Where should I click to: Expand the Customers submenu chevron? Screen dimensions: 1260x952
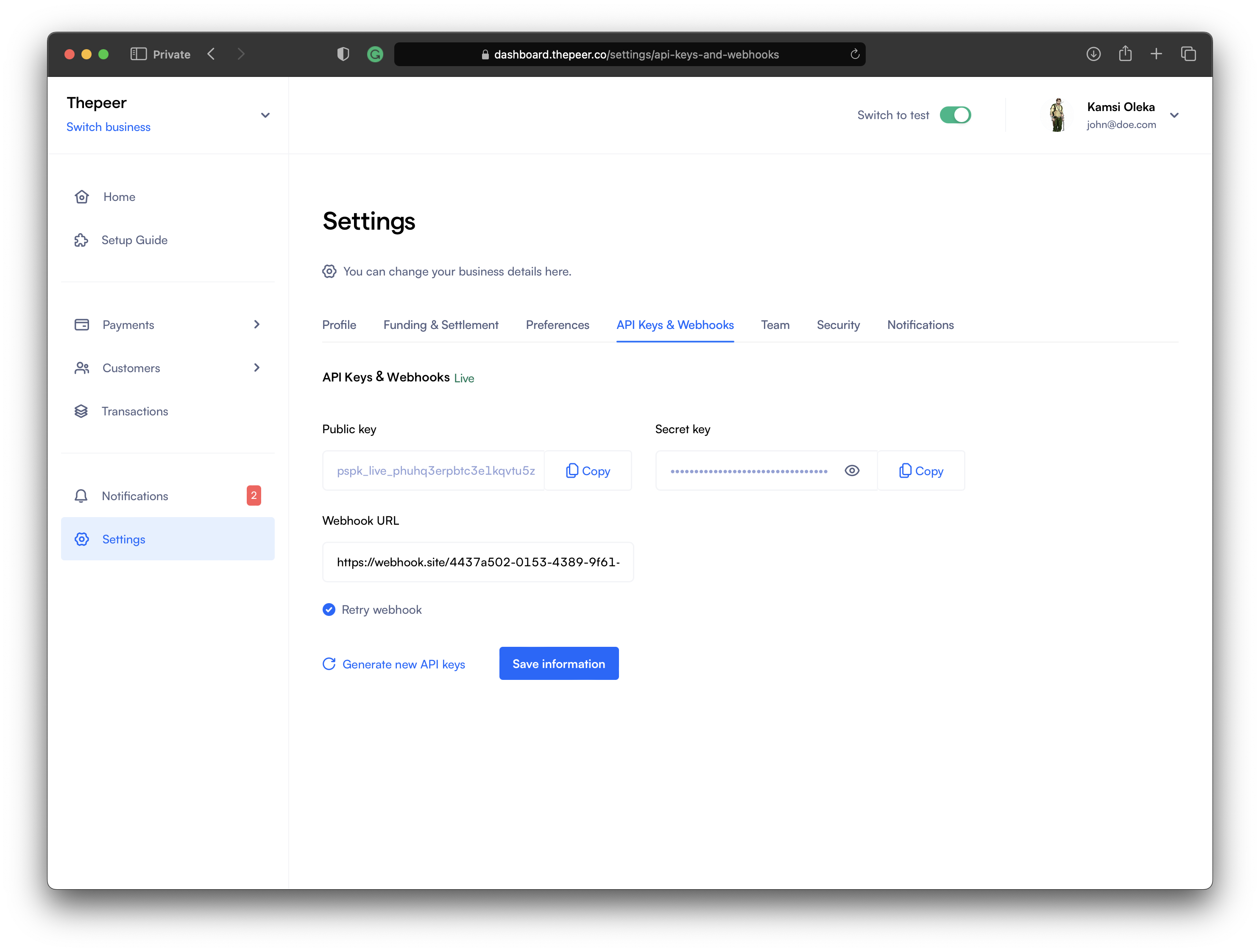257,368
